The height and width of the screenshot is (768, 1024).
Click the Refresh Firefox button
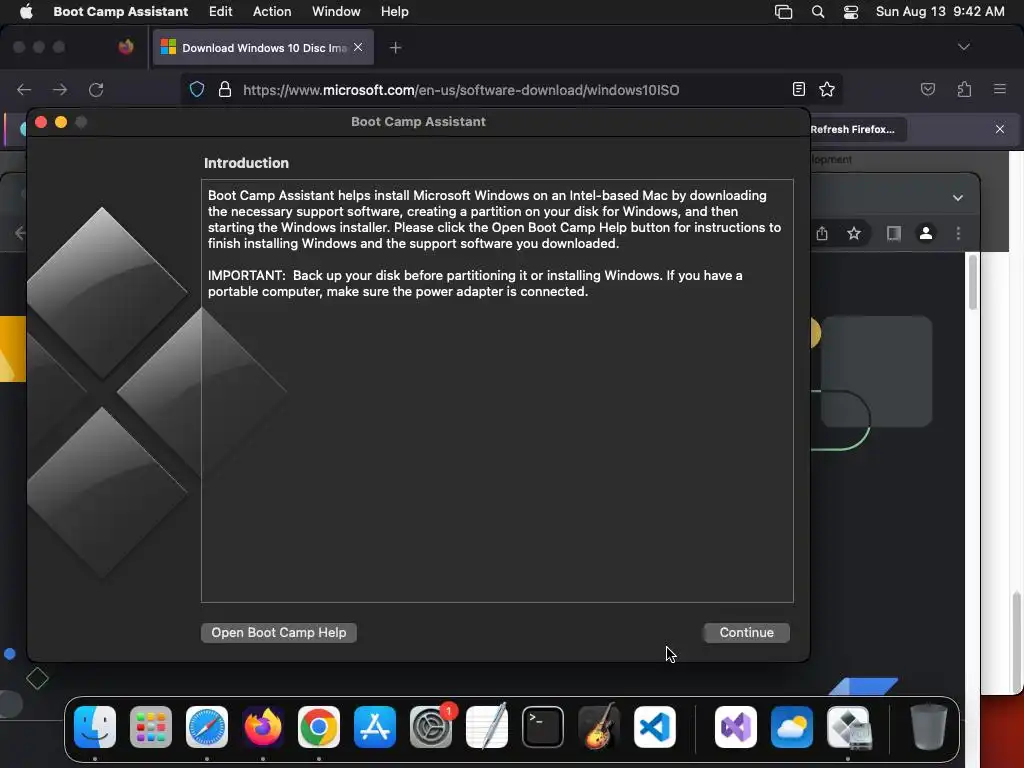coord(856,129)
